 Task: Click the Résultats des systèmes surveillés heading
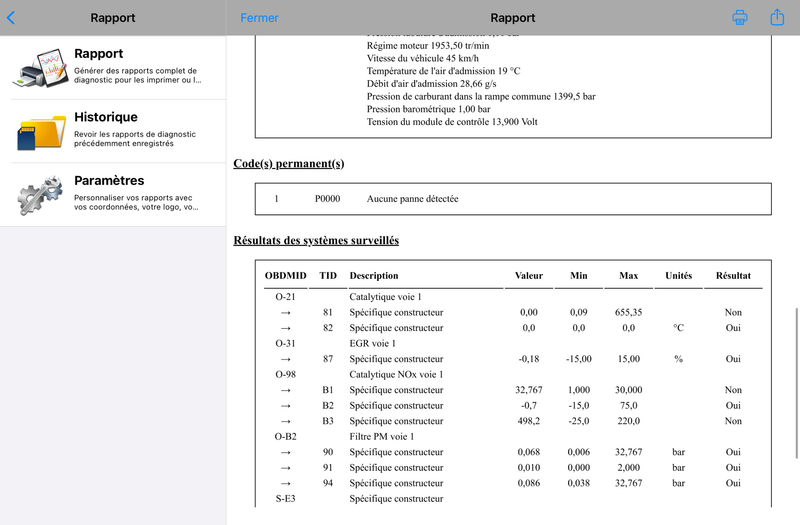point(316,240)
